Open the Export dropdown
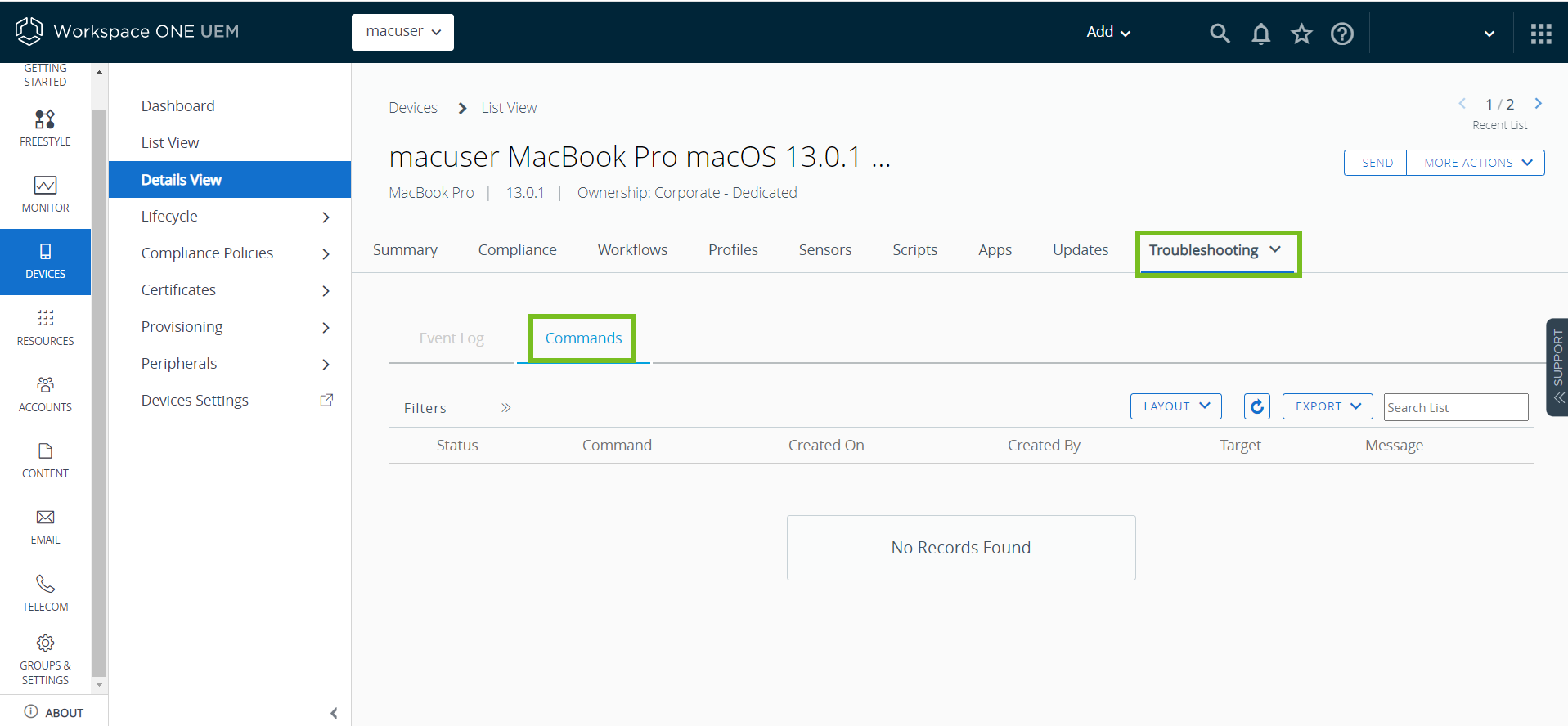The image size is (1568, 726). tap(1328, 406)
